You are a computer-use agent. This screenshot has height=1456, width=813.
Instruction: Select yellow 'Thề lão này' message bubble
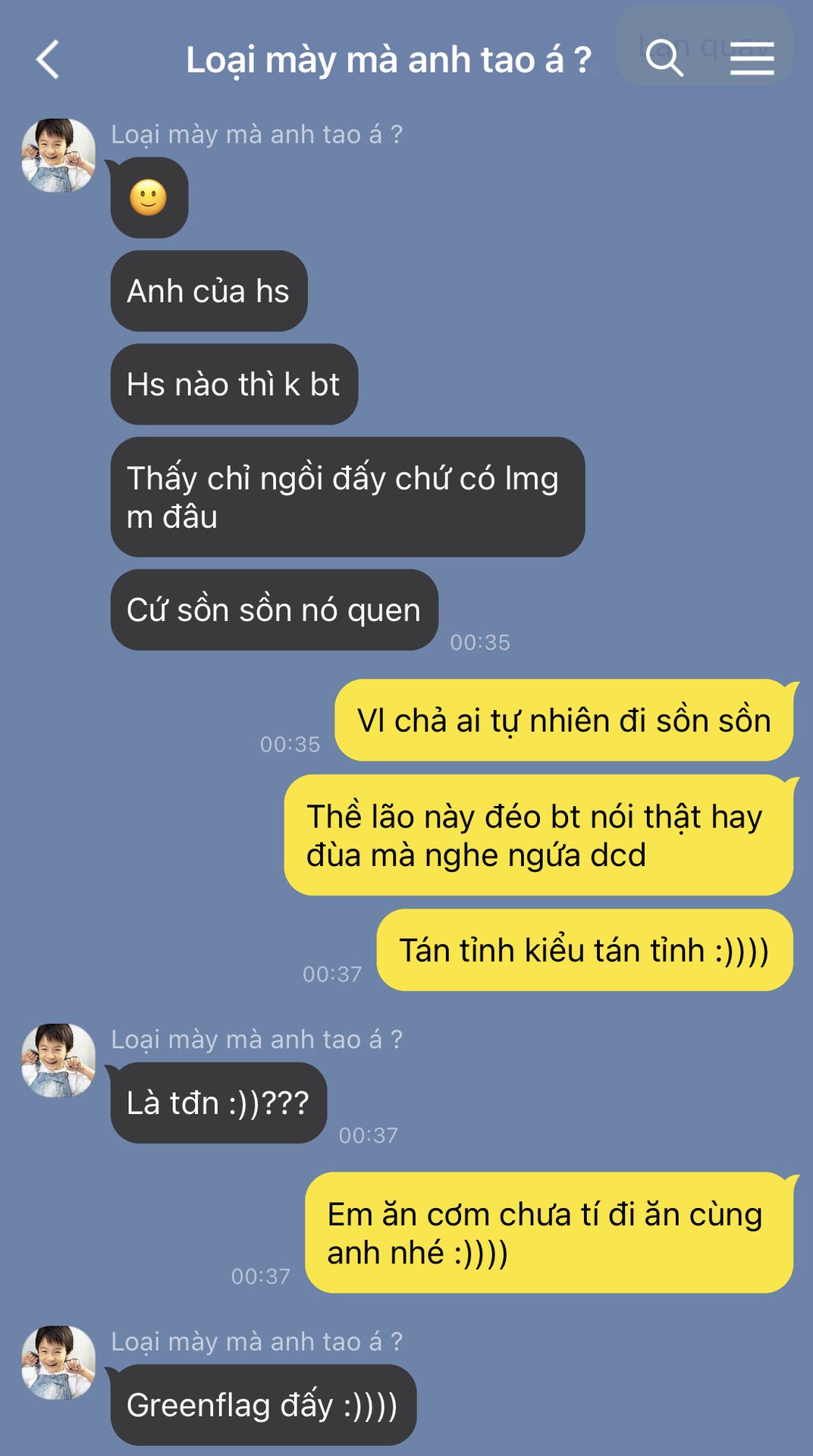(x=538, y=835)
